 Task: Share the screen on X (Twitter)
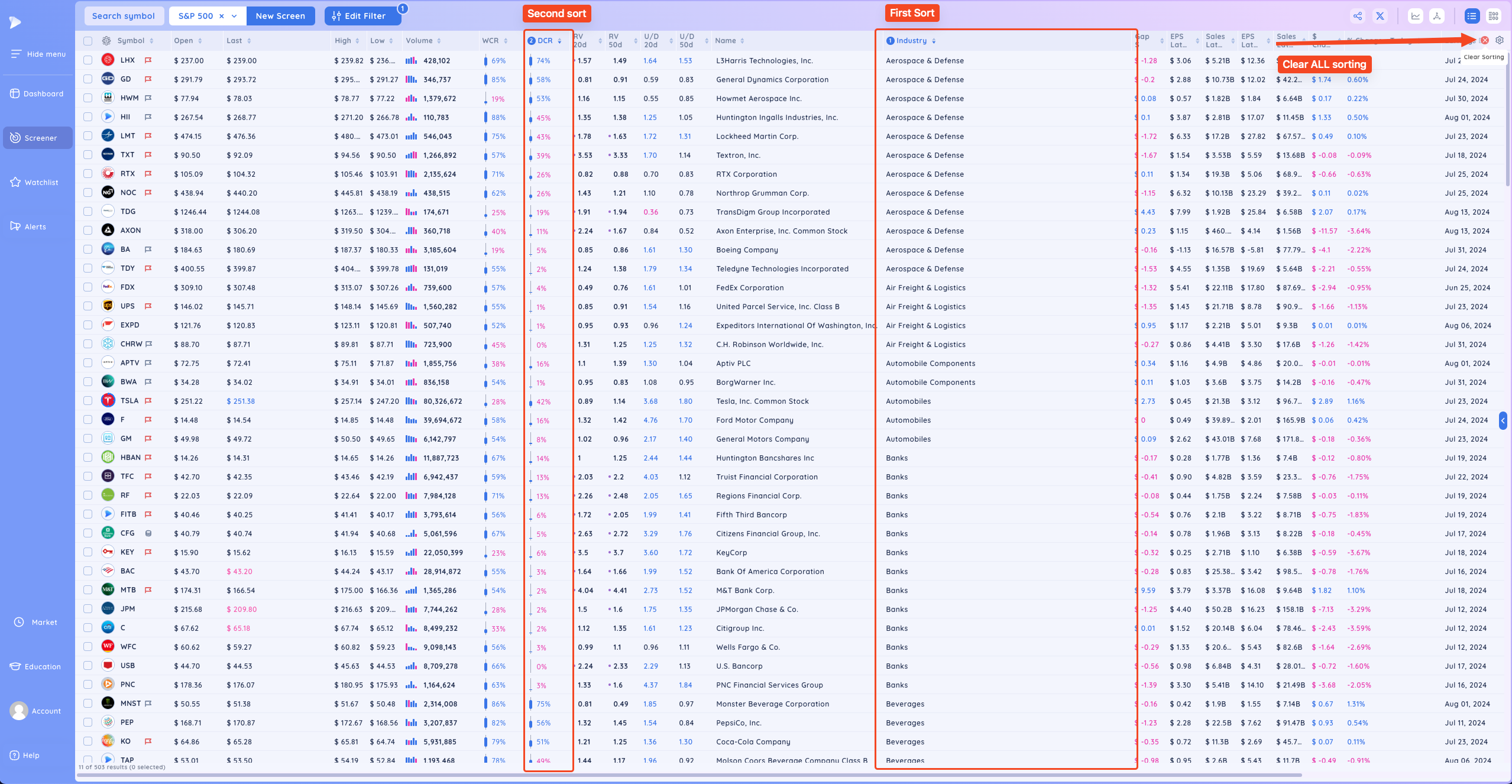1380,16
